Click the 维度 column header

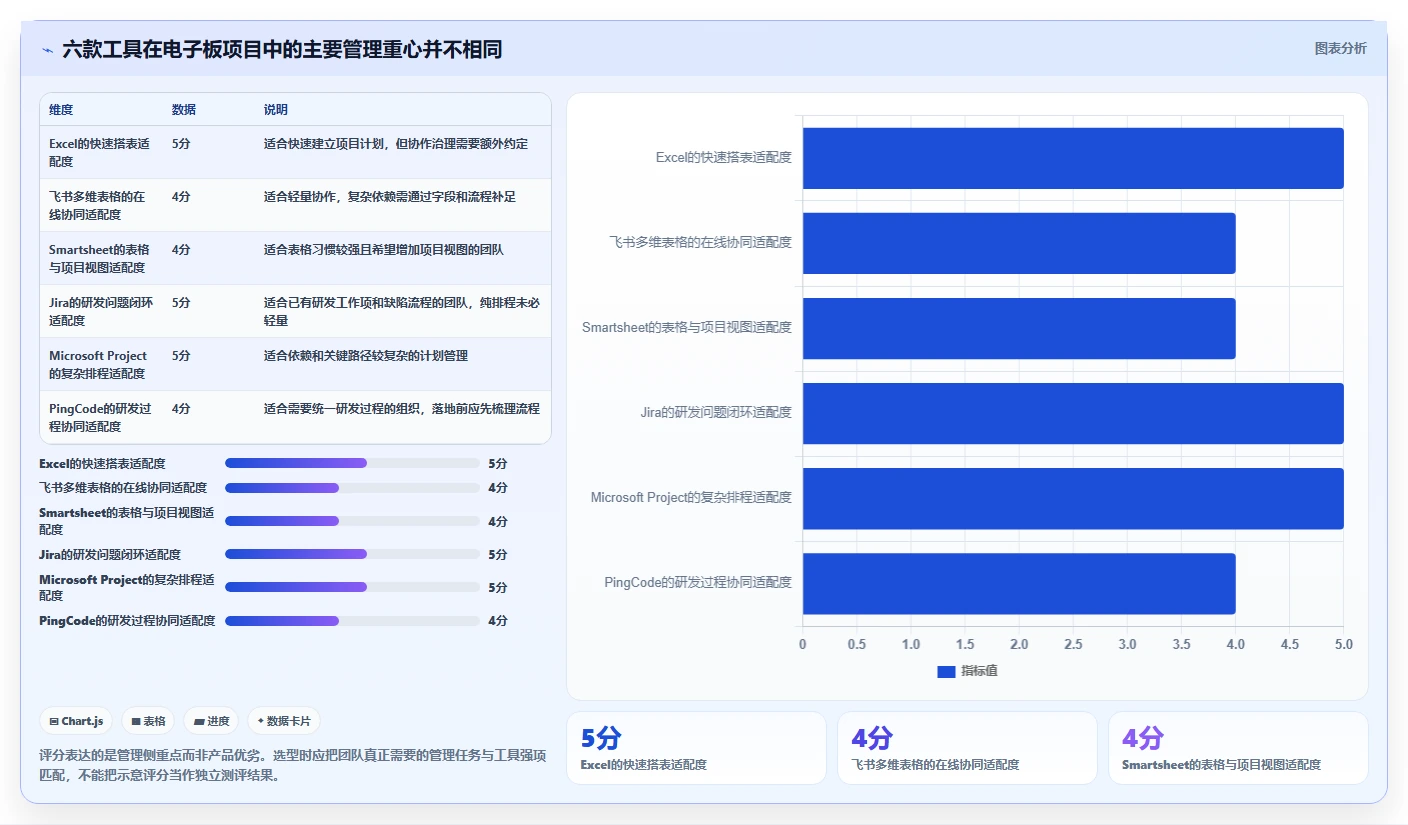pyautogui.click(x=61, y=110)
